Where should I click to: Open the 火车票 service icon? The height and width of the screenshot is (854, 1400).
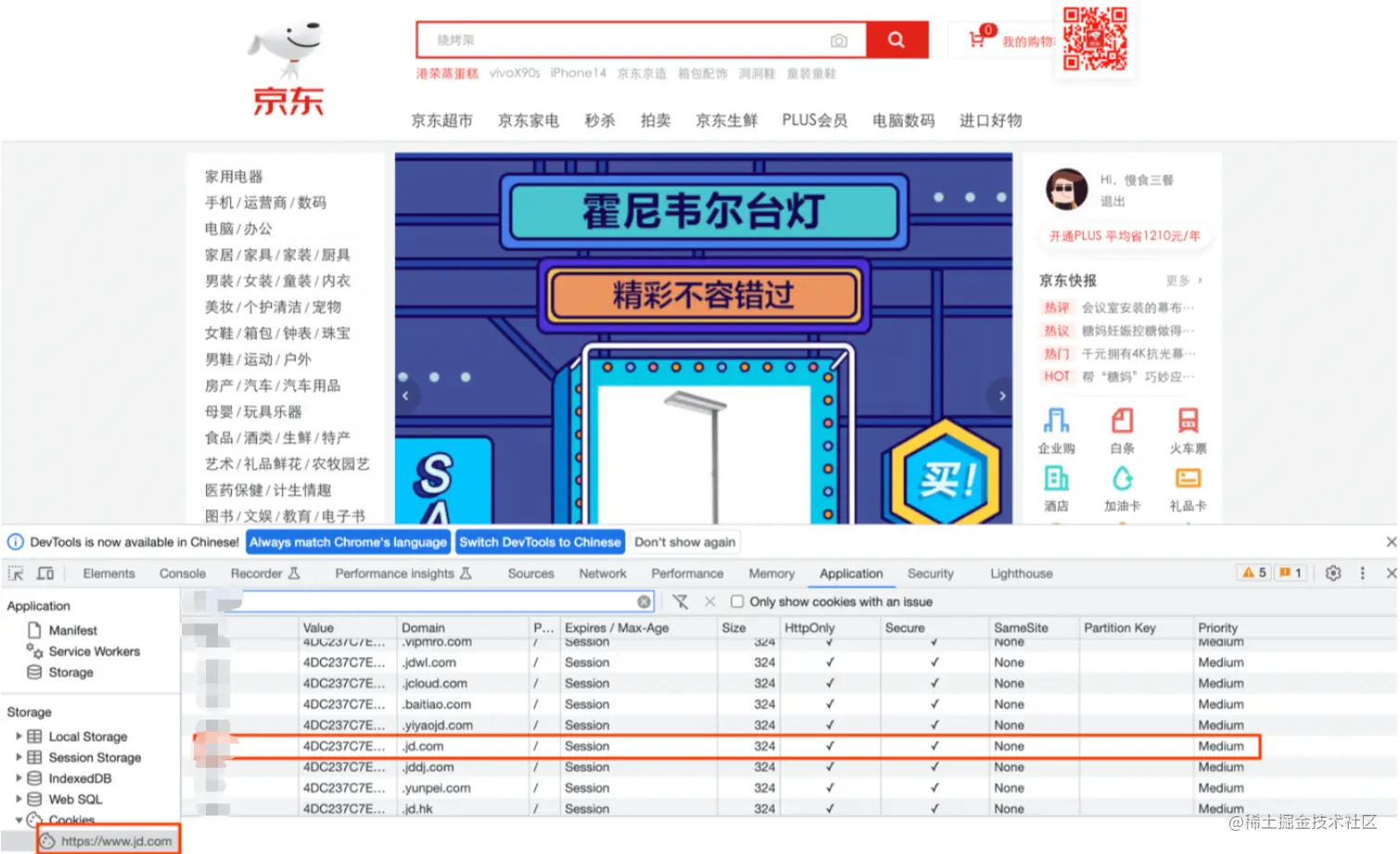click(1188, 421)
